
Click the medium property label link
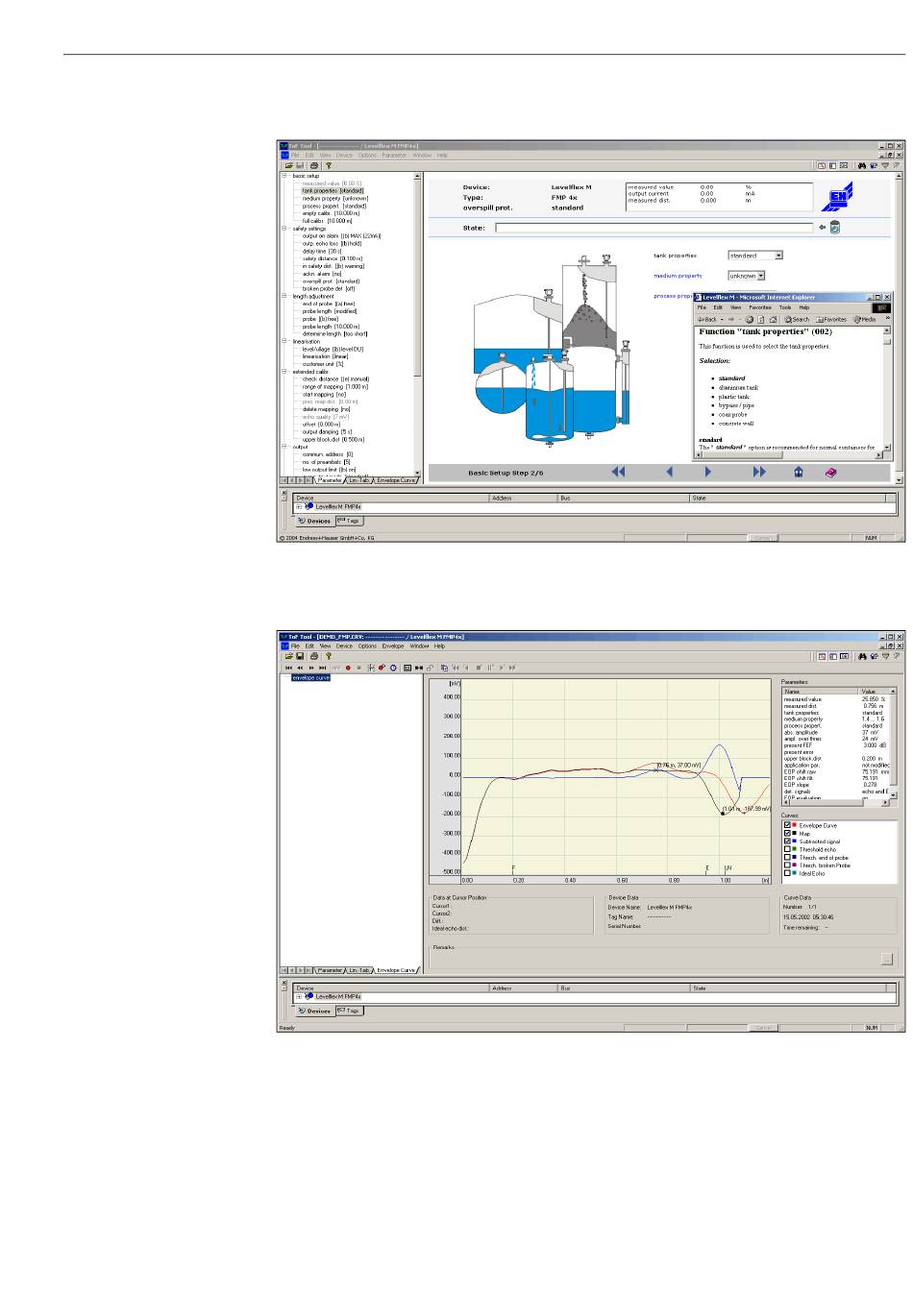[679, 276]
